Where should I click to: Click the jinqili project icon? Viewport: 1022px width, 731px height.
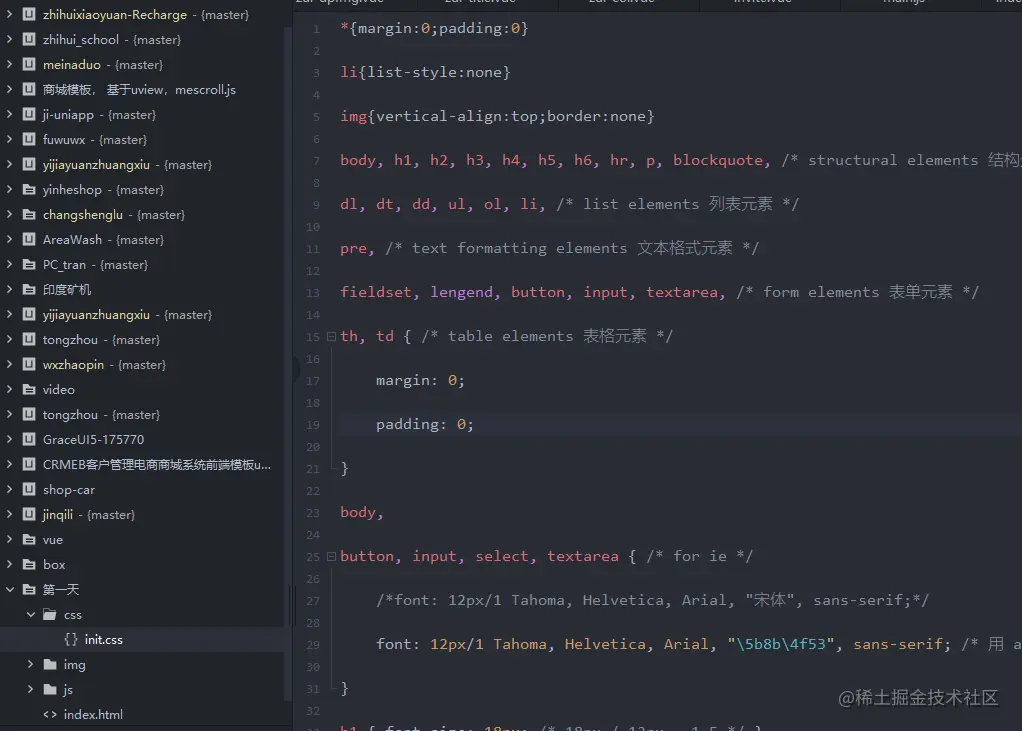pyautogui.click(x=29, y=514)
